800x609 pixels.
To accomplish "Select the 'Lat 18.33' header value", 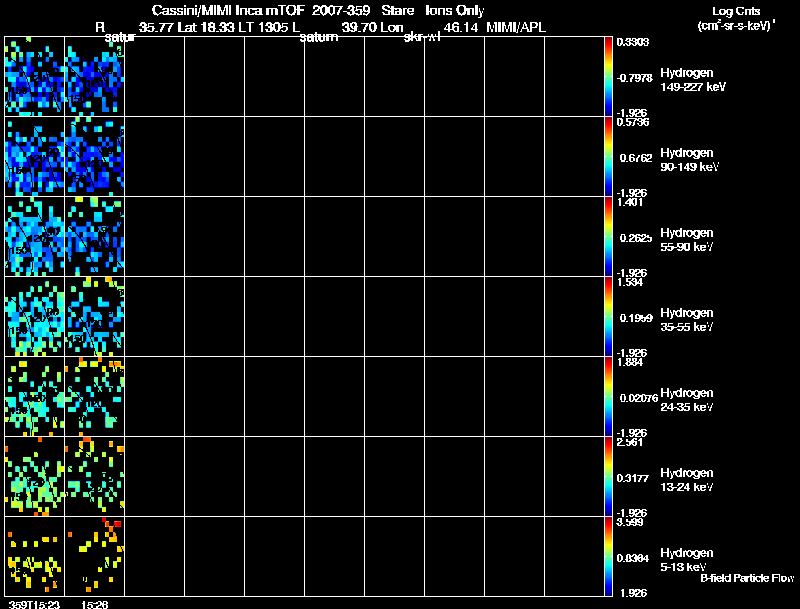I will pos(207,28).
